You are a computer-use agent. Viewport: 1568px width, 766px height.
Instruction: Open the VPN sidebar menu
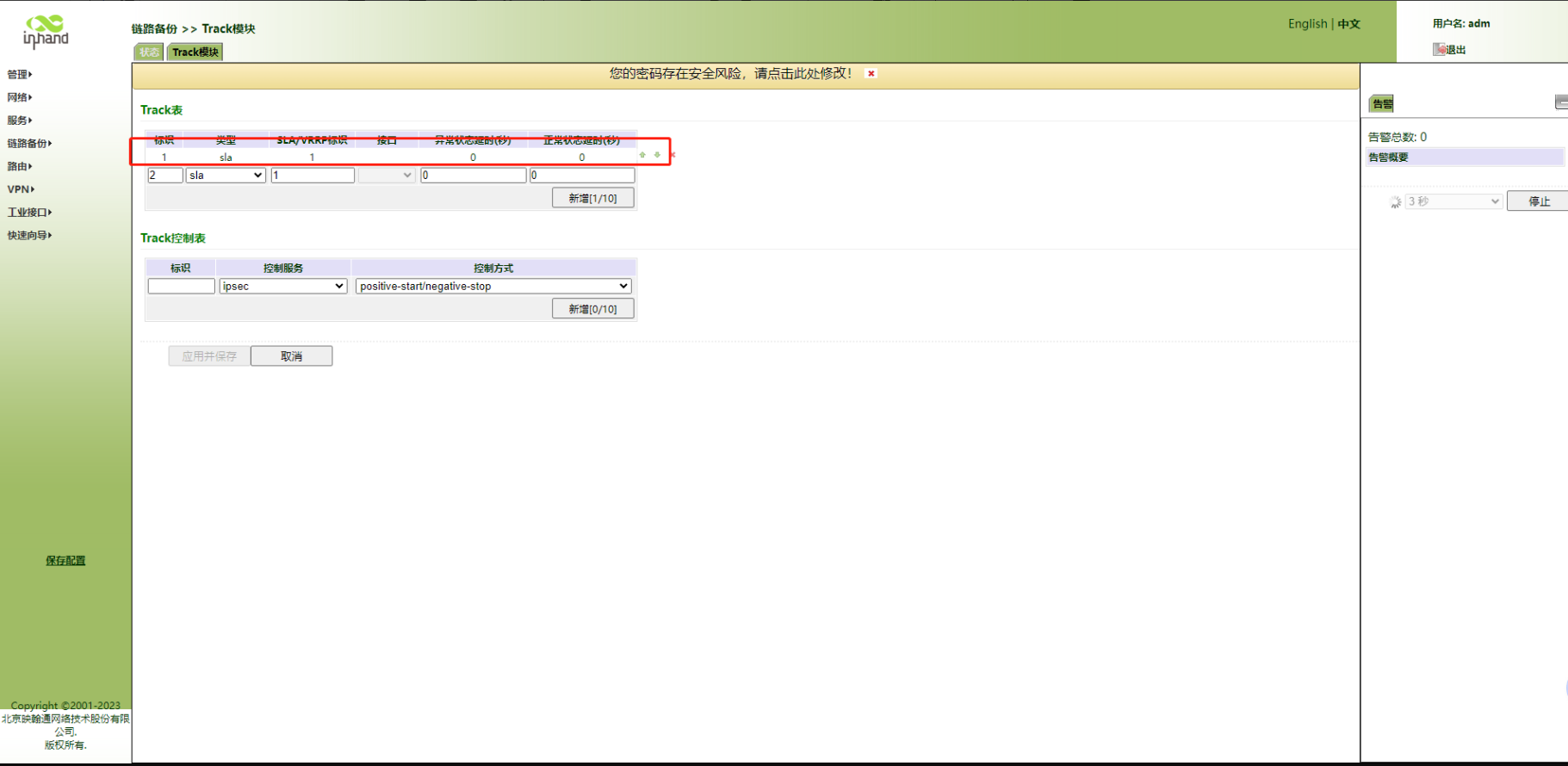click(x=21, y=189)
